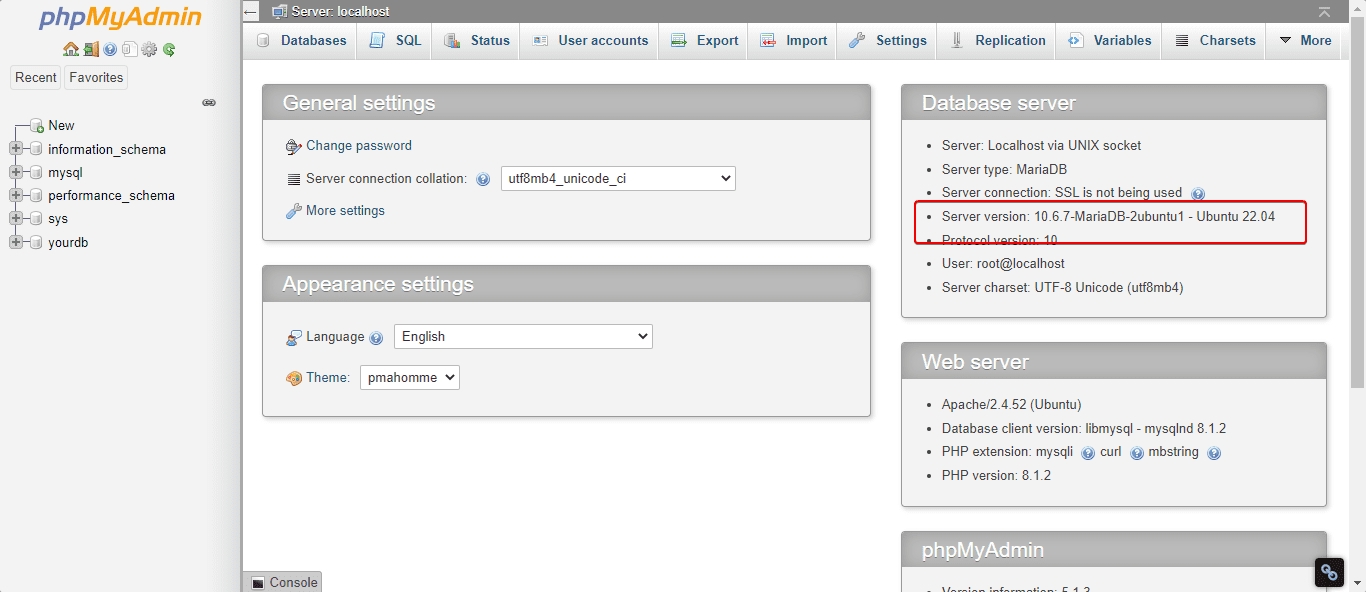Viewport: 1366px width, 592px height.
Task: Open navigation panel settings gear icon
Action: coord(149,49)
